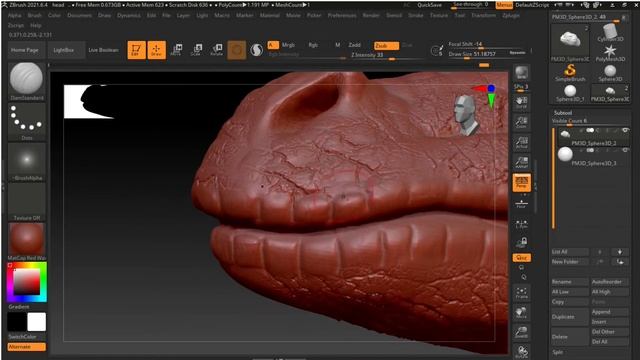Click the Home Page button
640x360 pixels.
pos(24,50)
